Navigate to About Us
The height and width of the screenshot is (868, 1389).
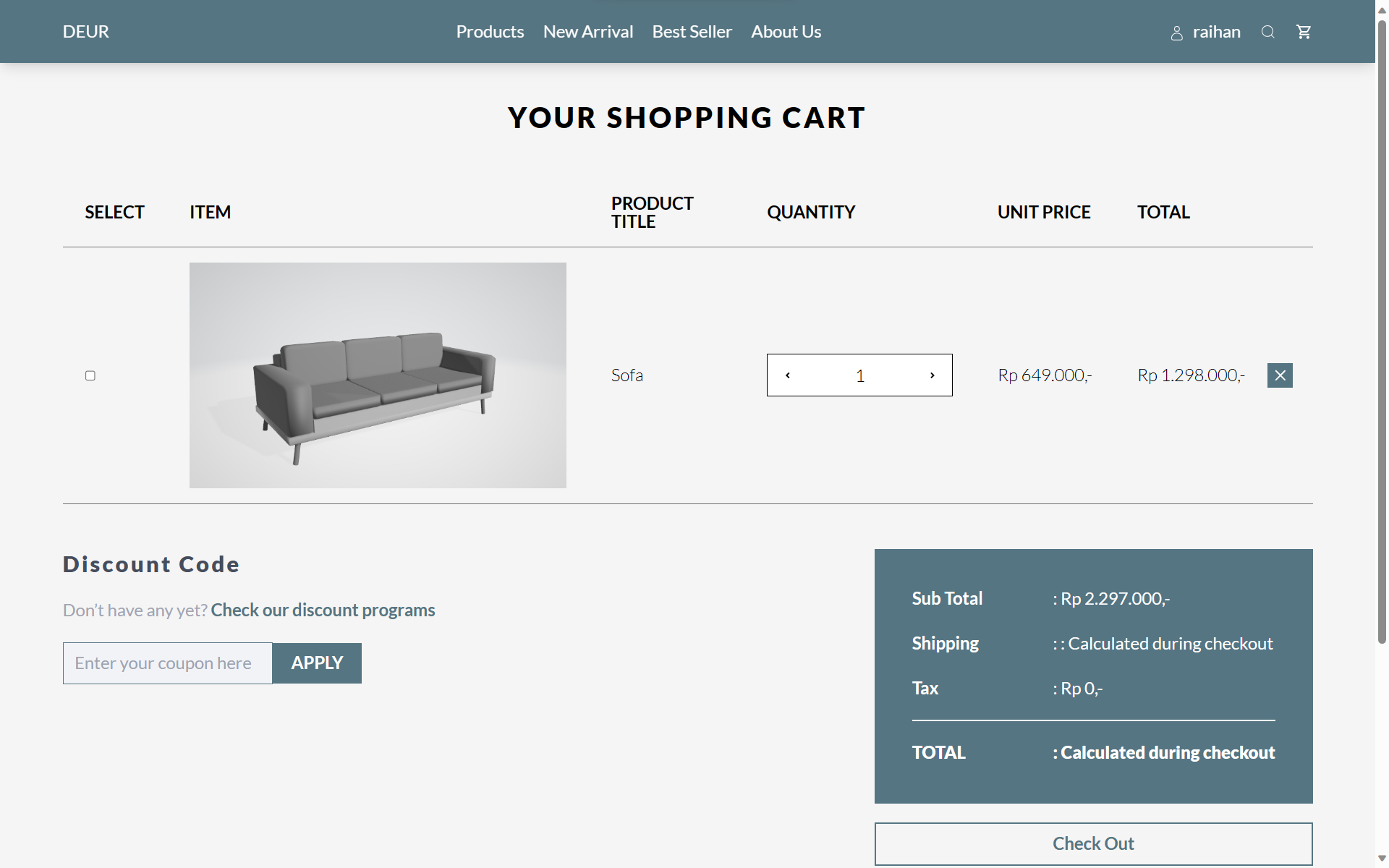click(786, 32)
